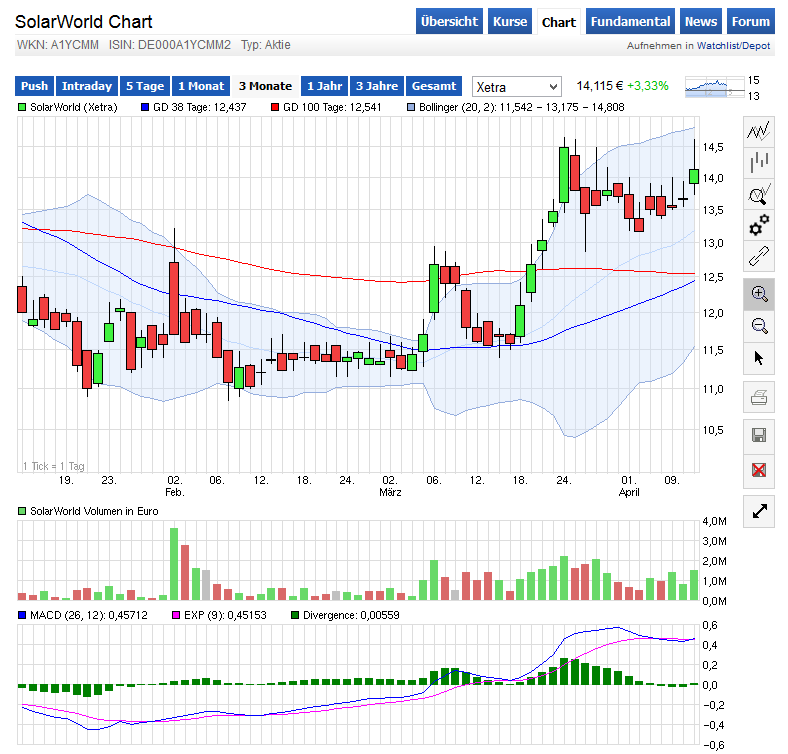Activate the zoom in magnifier tool

758,294
